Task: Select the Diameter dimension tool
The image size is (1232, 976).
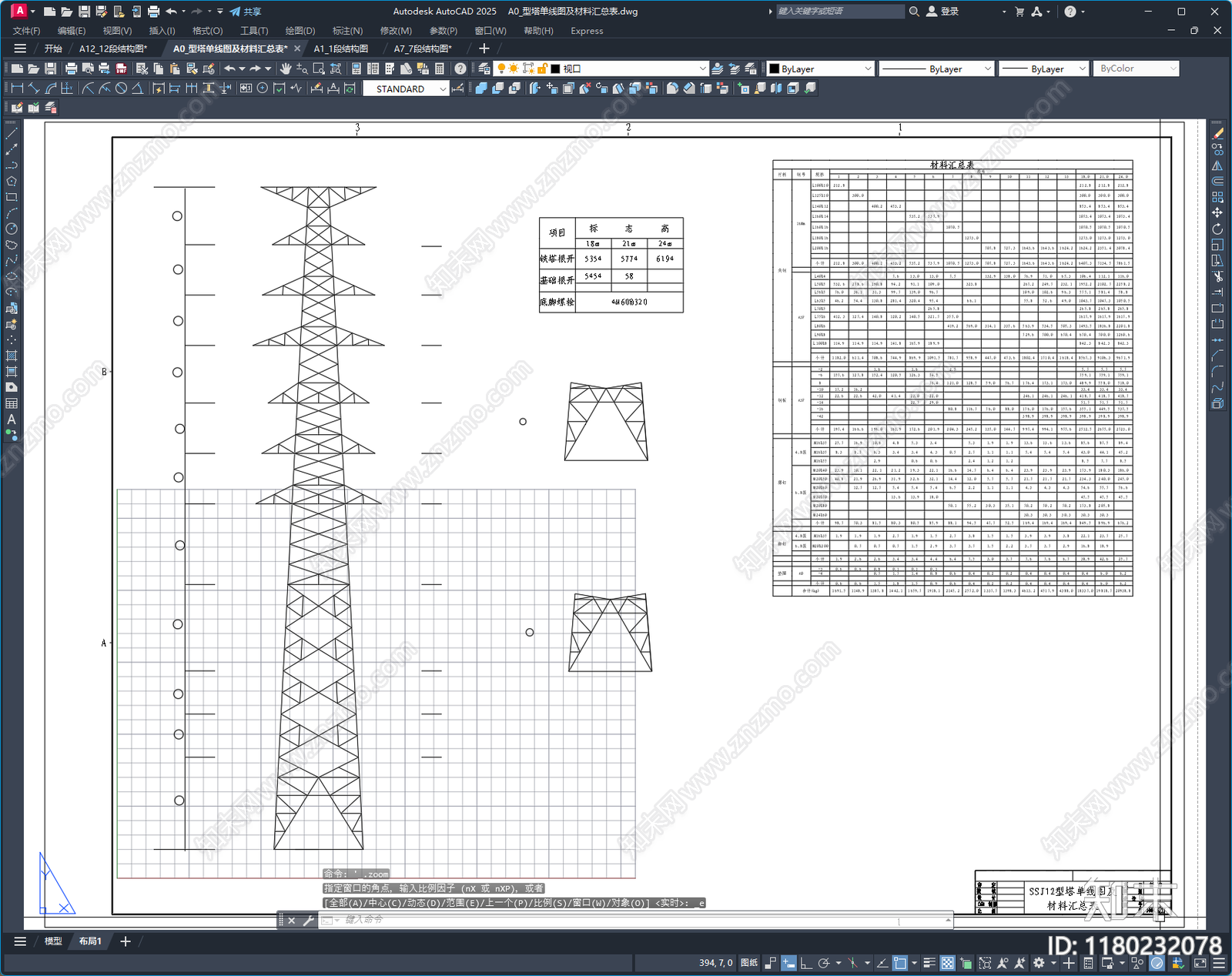Action: (x=121, y=89)
